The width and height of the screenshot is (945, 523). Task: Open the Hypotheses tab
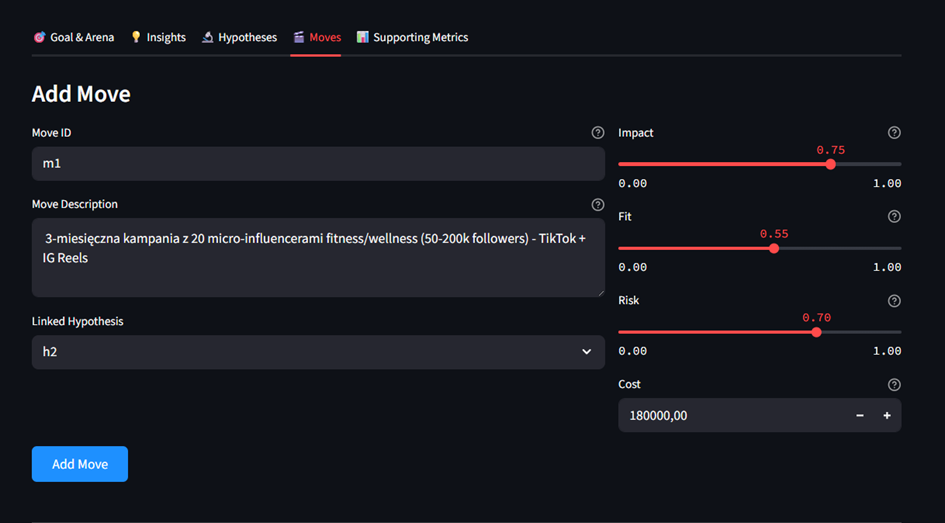pyautogui.click(x=239, y=37)
